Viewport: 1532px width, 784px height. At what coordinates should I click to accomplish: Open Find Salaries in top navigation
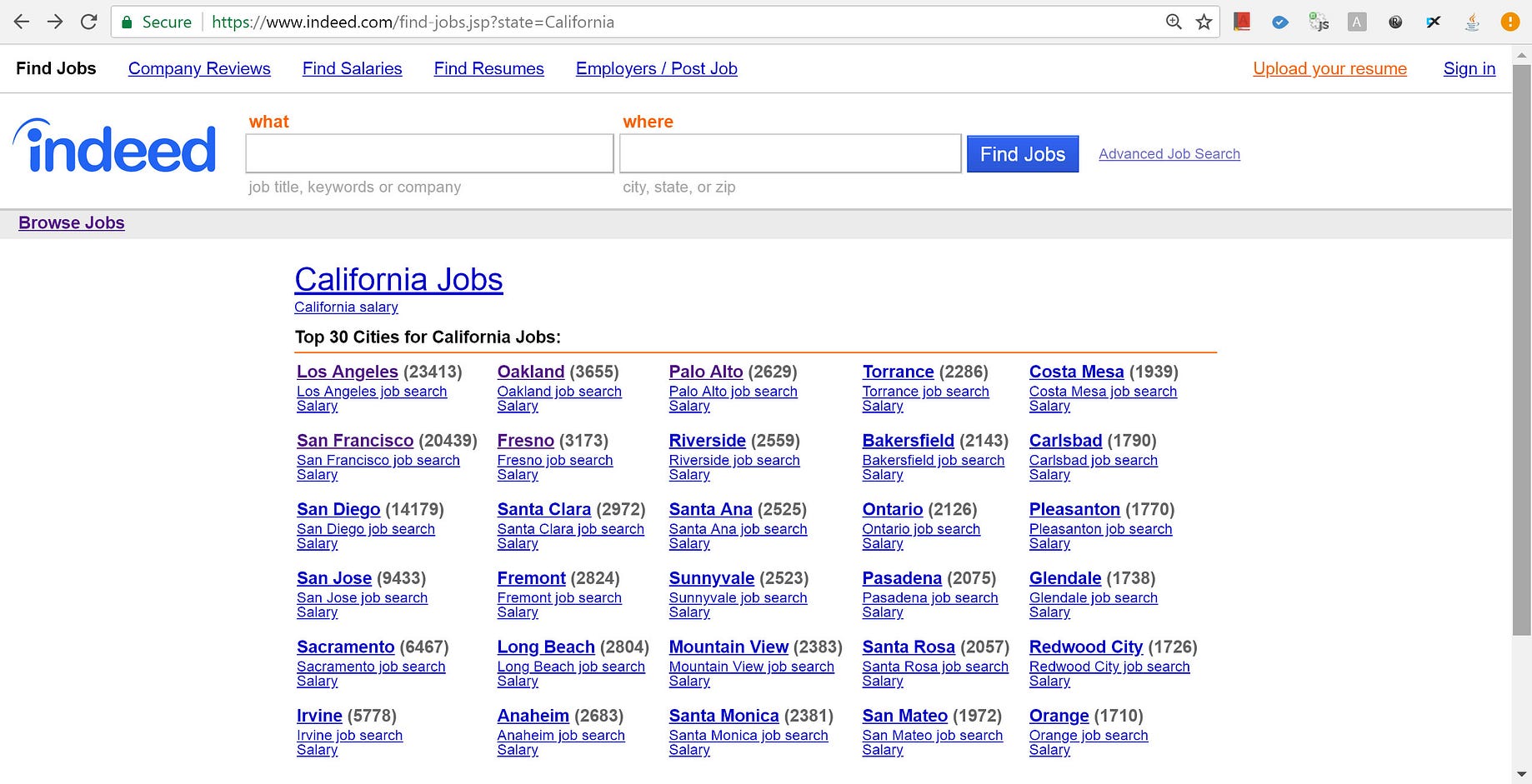tap(352, 68)
